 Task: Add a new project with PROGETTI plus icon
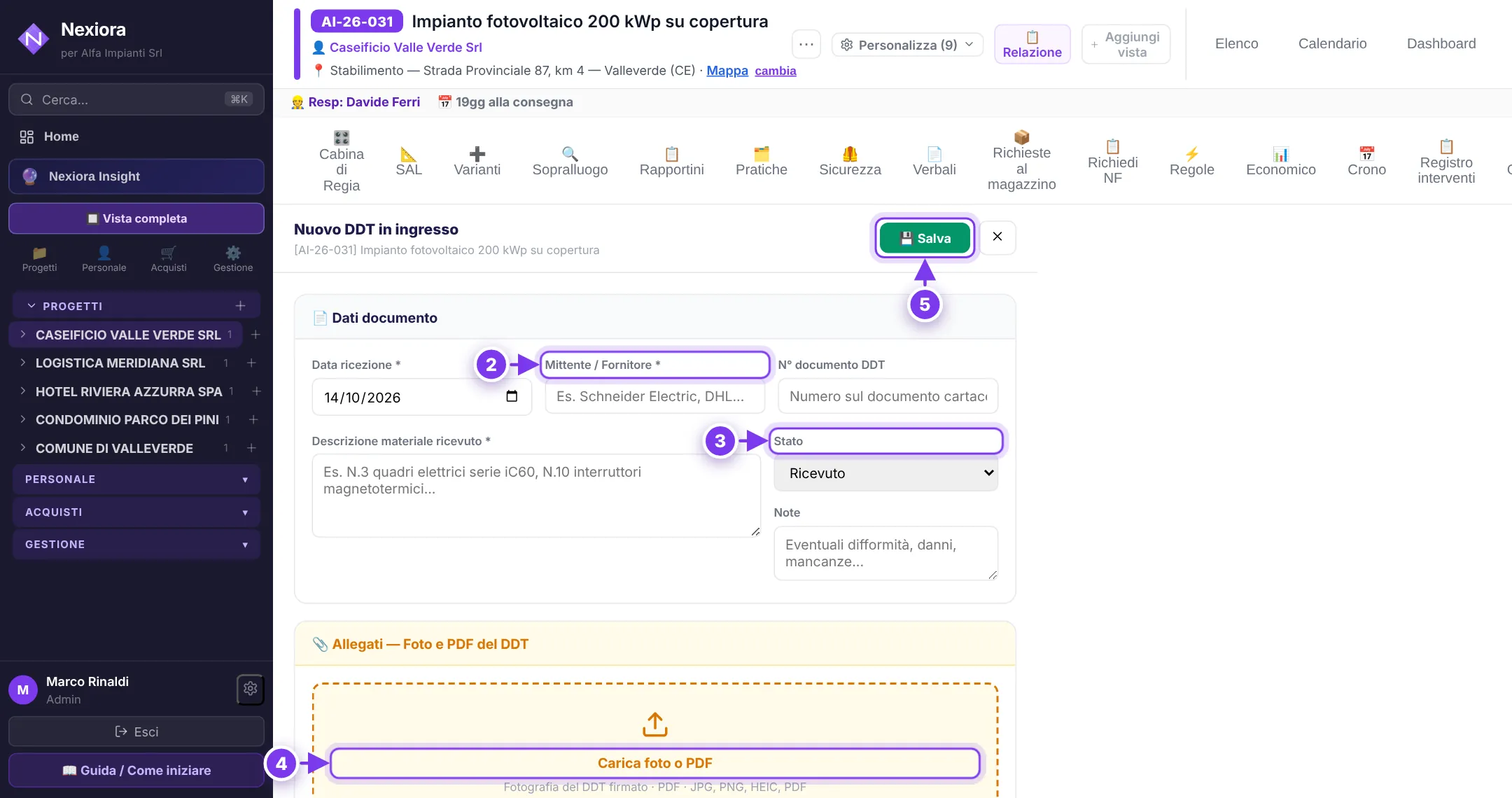coord(240,306)
